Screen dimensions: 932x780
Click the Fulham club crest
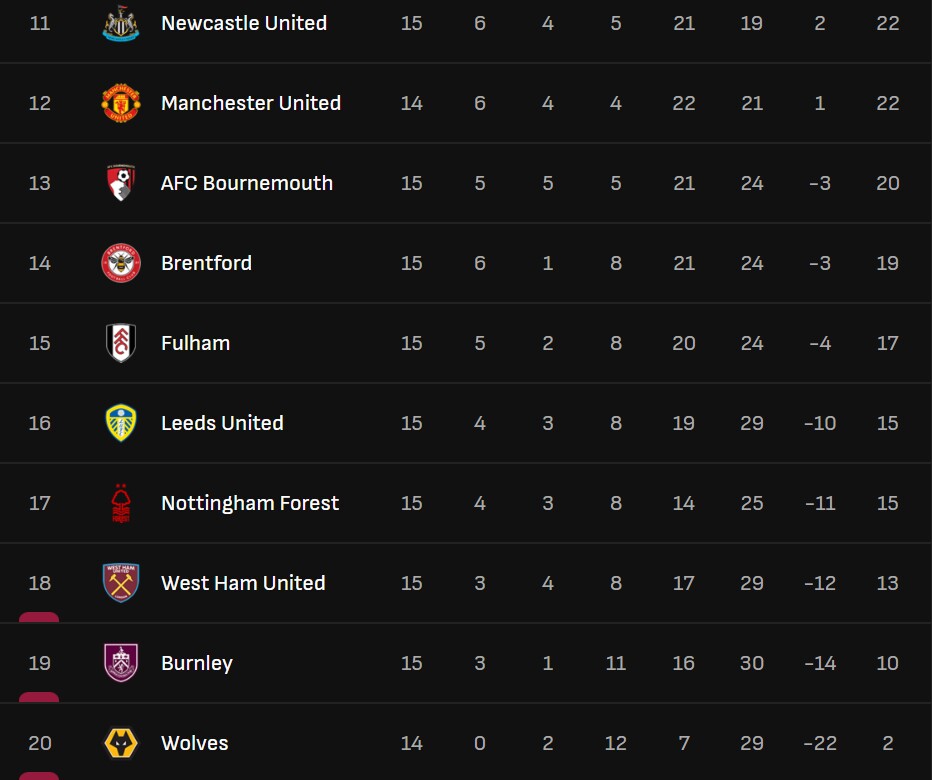click(121, 343)
